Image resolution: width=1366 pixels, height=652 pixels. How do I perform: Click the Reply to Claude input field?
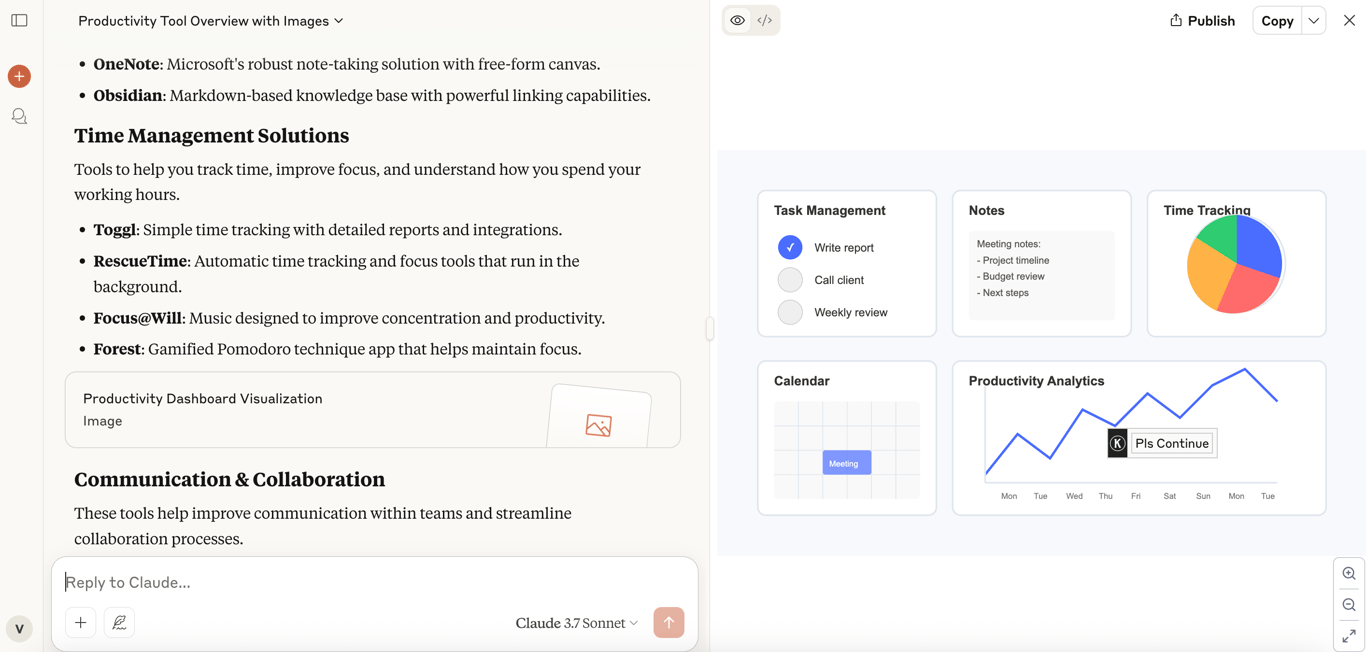point(374,582)
